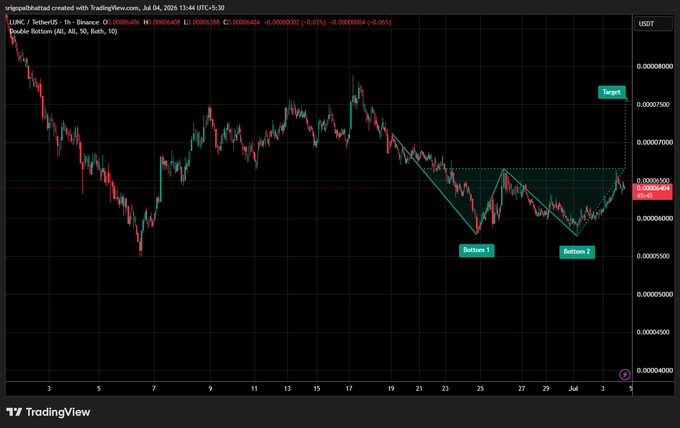Viewport: 680px width, 428px height.
Task: Click the open value O0.00006406 in legend
Action: pos(121,22)
